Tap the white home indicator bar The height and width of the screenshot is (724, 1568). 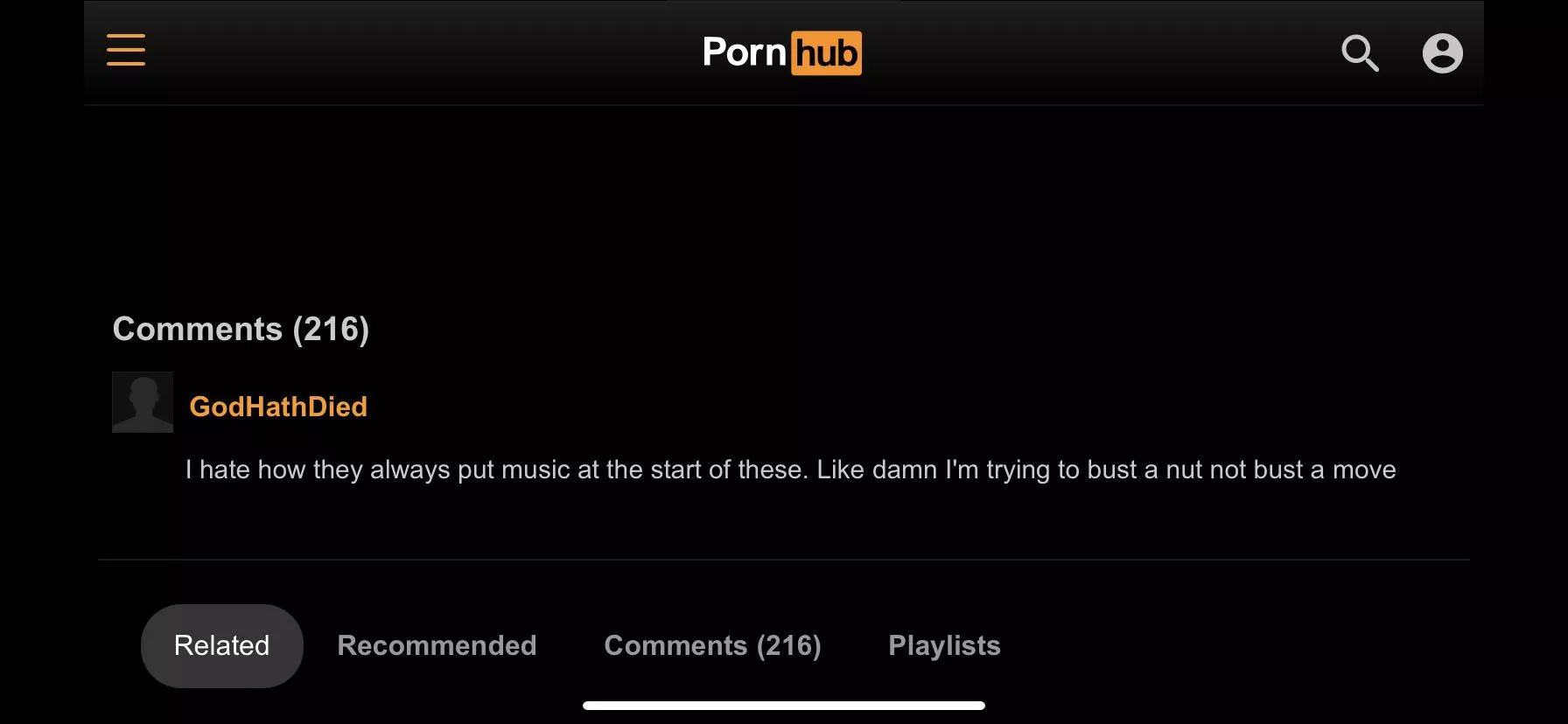click(x=784, y=706)
